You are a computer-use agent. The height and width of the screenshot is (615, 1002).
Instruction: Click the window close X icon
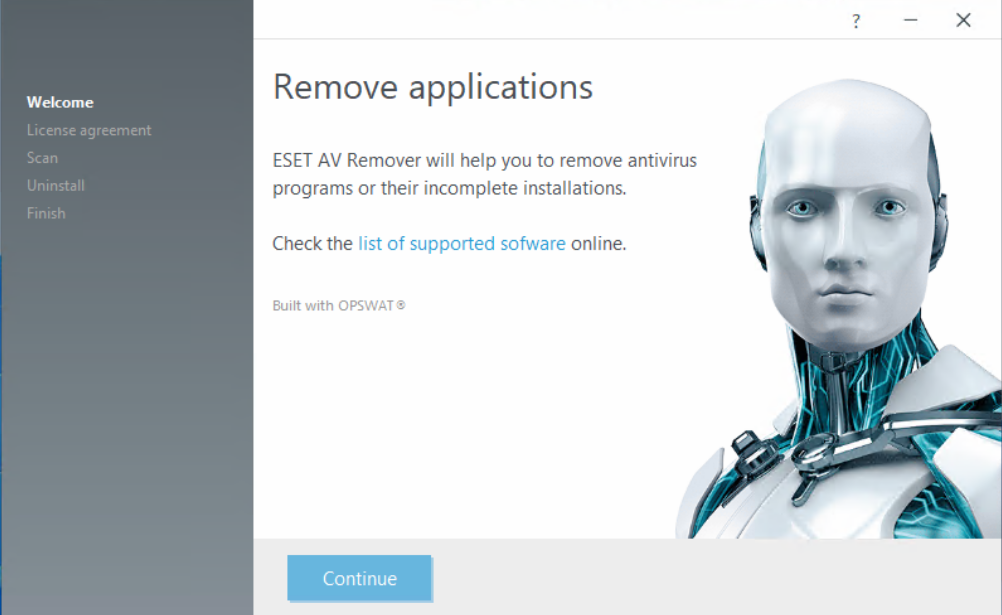click(963, 20)
